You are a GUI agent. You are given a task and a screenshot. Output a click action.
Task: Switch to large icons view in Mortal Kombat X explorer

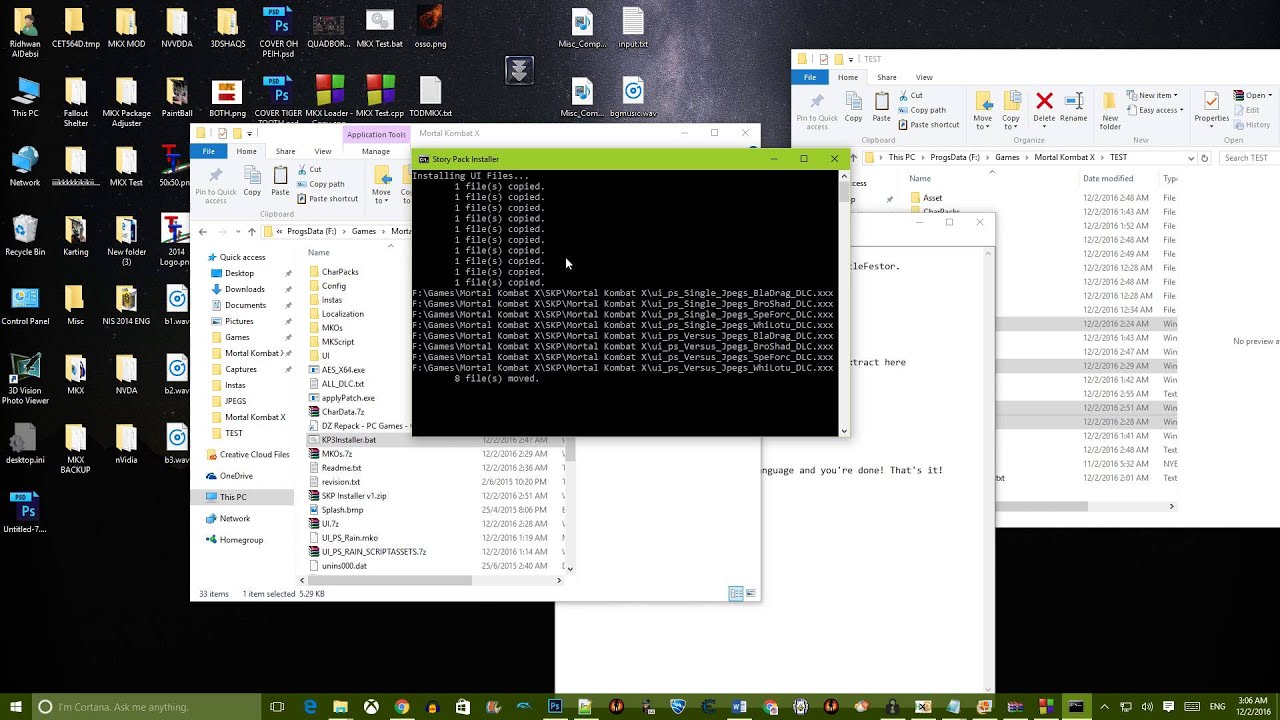pos(750,594)
